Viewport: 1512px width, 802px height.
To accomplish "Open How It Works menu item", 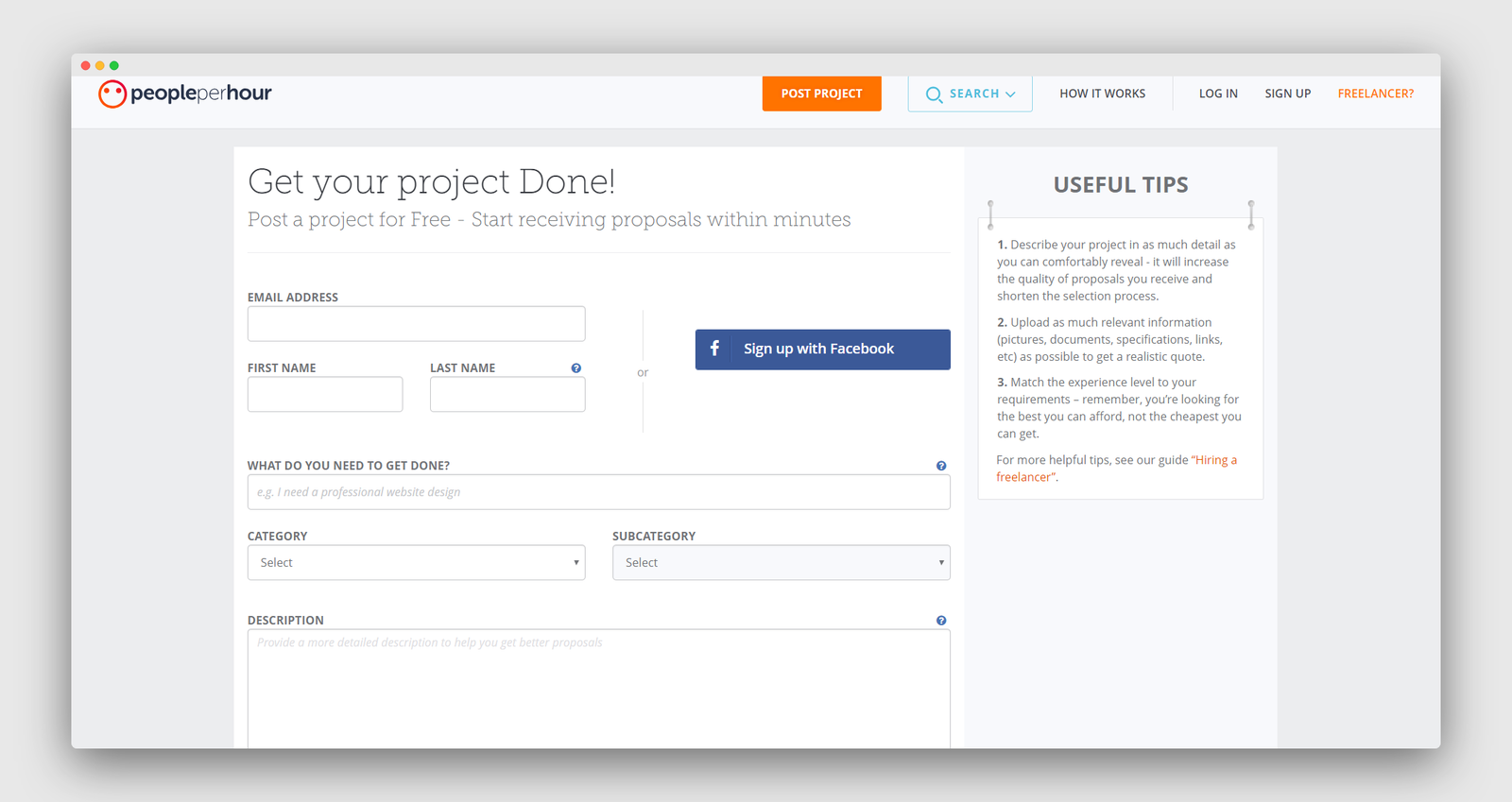I will pyautogui.click(x=1103, y=94).
